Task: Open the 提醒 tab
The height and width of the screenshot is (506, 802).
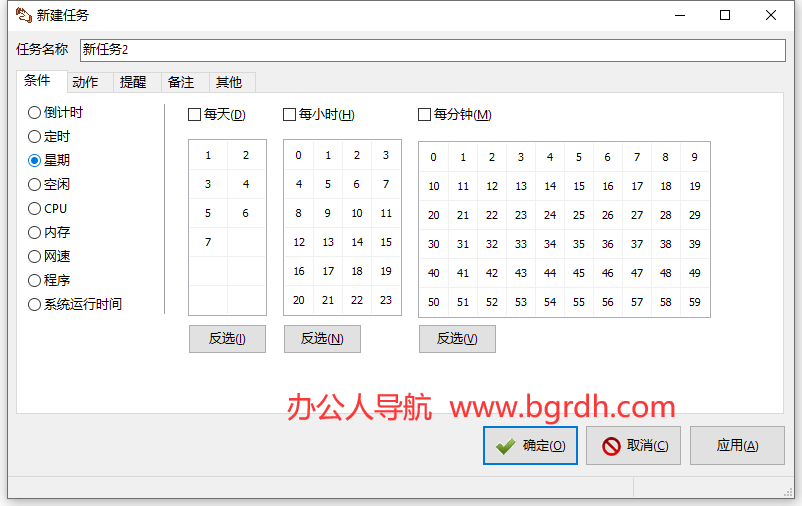Action: point(133,82)
